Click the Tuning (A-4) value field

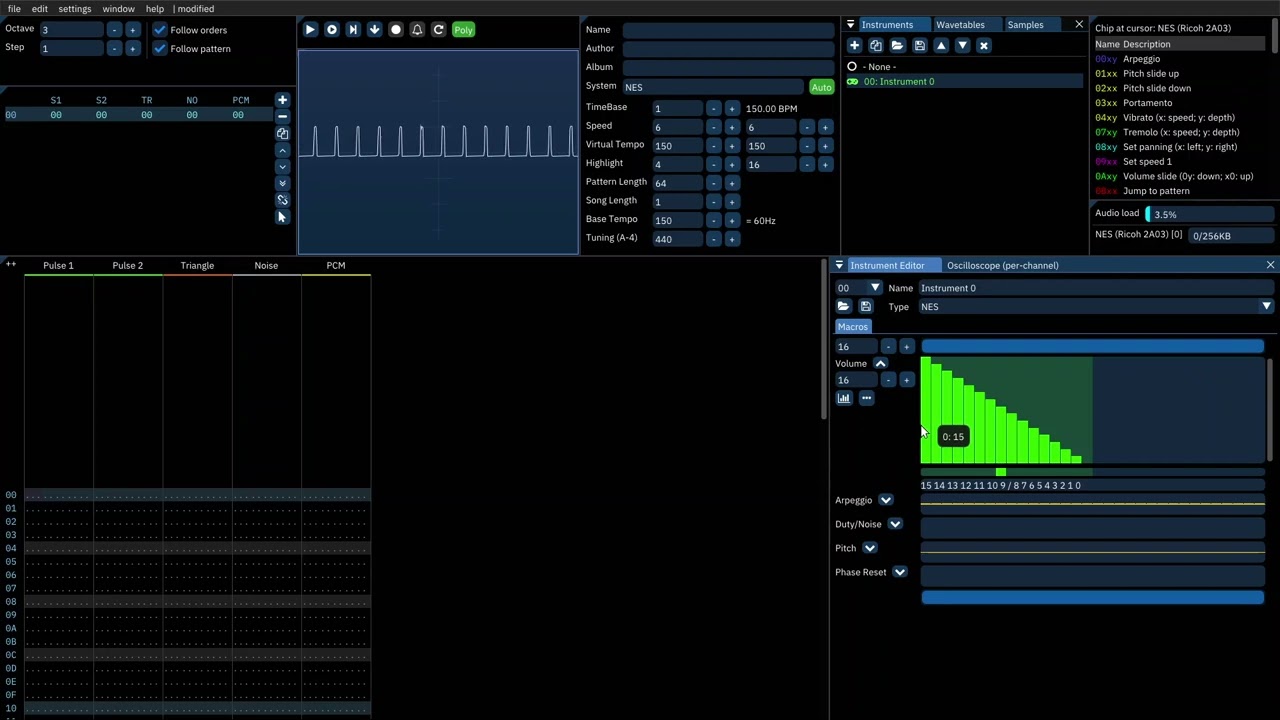(676, 239)
